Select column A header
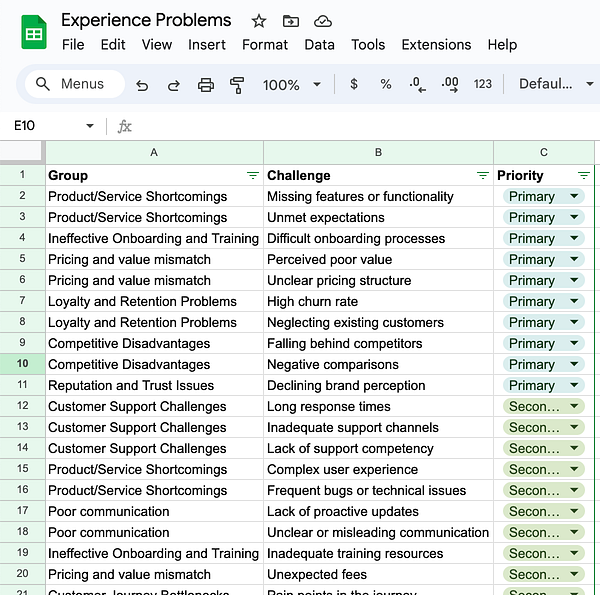This screenshot has width=600, height=595. click(x=154, y=152)
